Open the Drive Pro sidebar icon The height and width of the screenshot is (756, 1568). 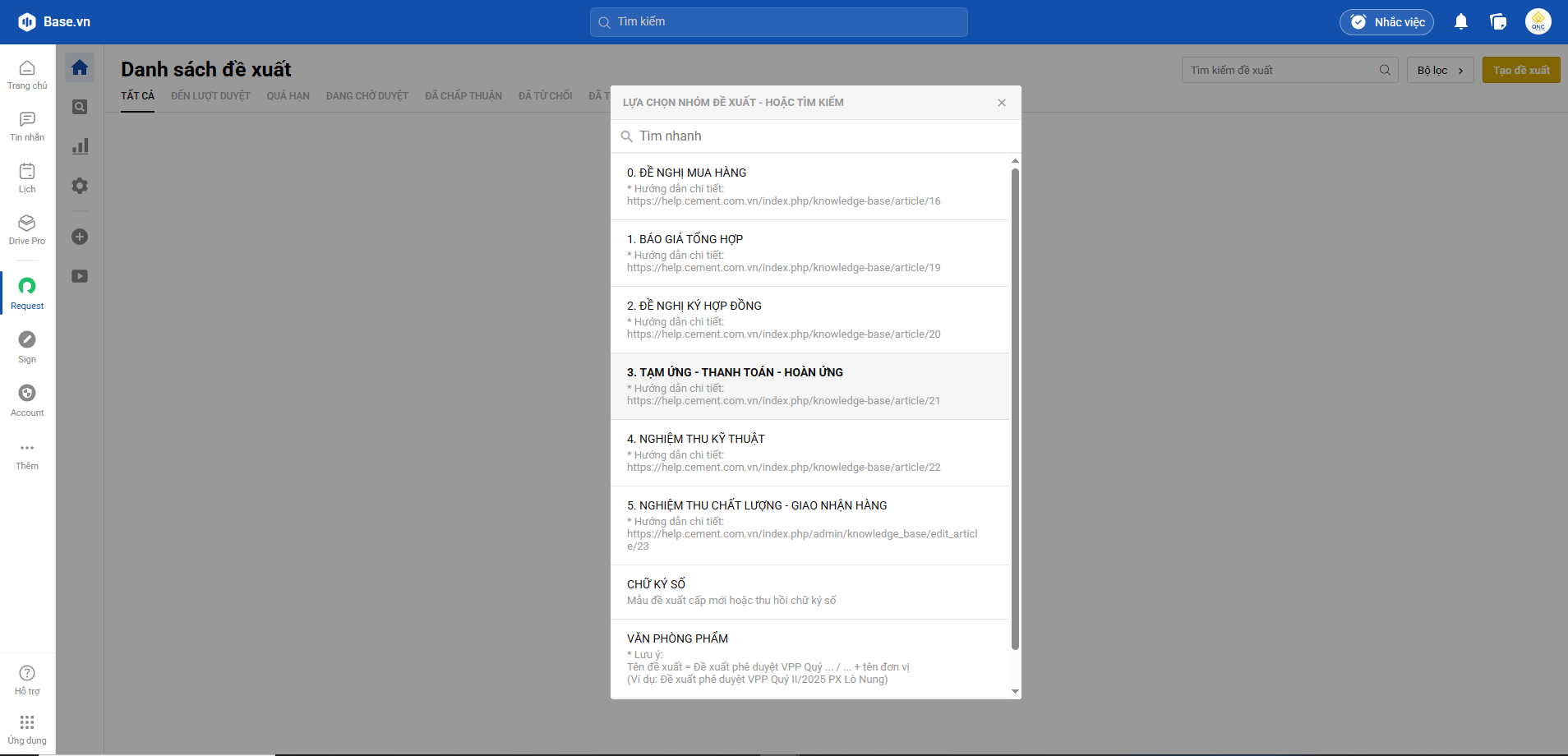tap(27, 229)
